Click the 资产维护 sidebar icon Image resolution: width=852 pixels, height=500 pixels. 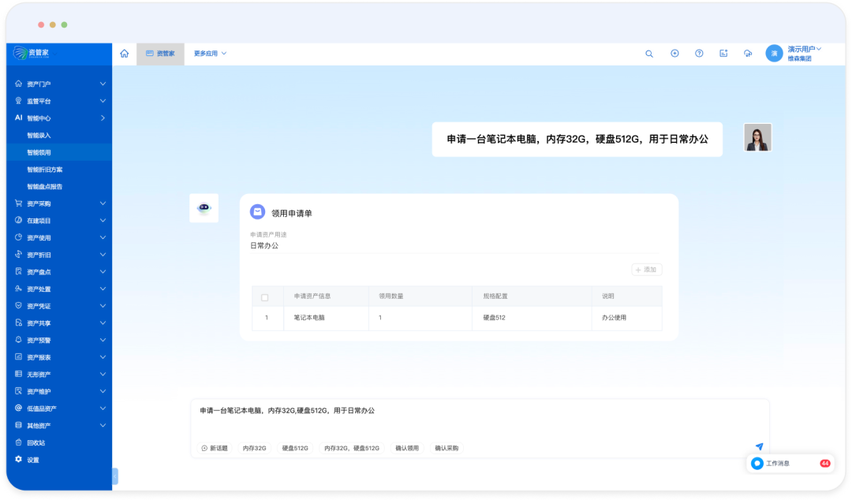click(18, 391)
